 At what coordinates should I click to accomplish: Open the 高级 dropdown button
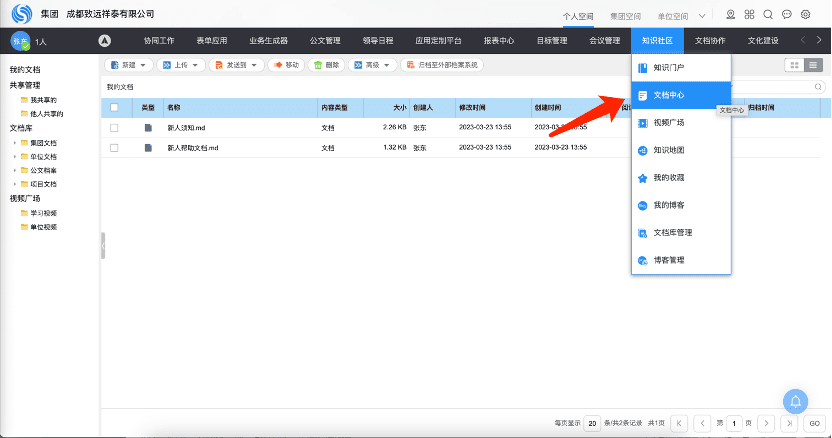(x=372, y=65)
